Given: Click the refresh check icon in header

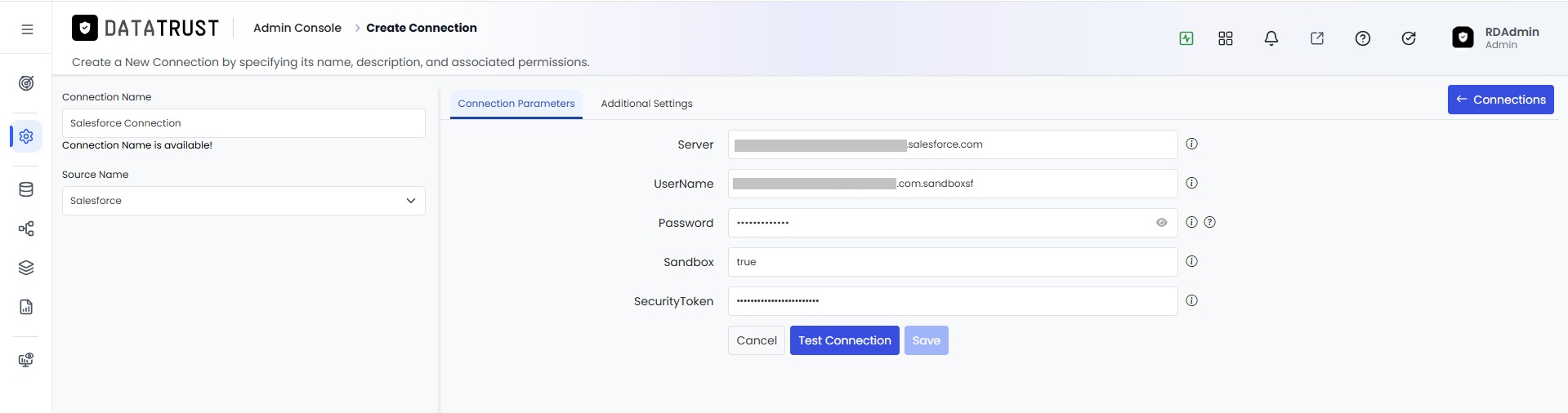Looking at the screenshot, I should pyautogui.click(x=1409, y=38).
